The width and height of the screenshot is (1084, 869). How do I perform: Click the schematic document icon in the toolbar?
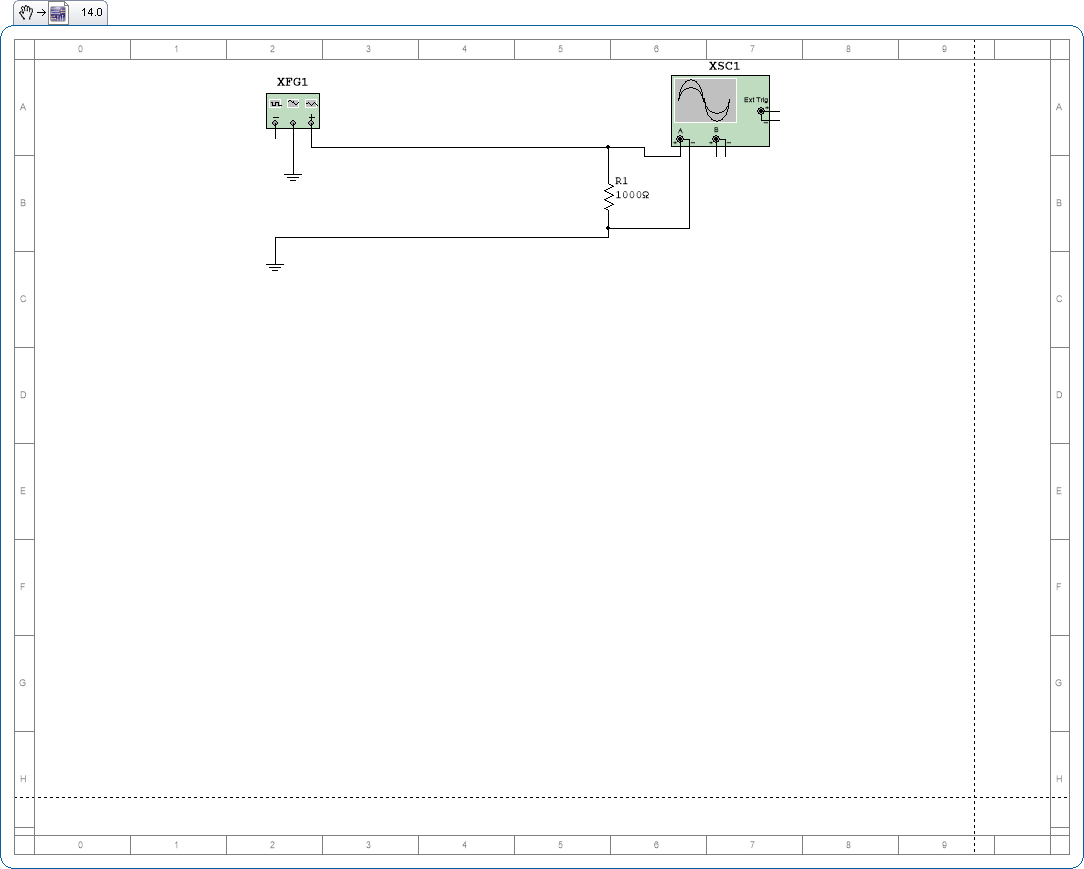tap(57, 13)
